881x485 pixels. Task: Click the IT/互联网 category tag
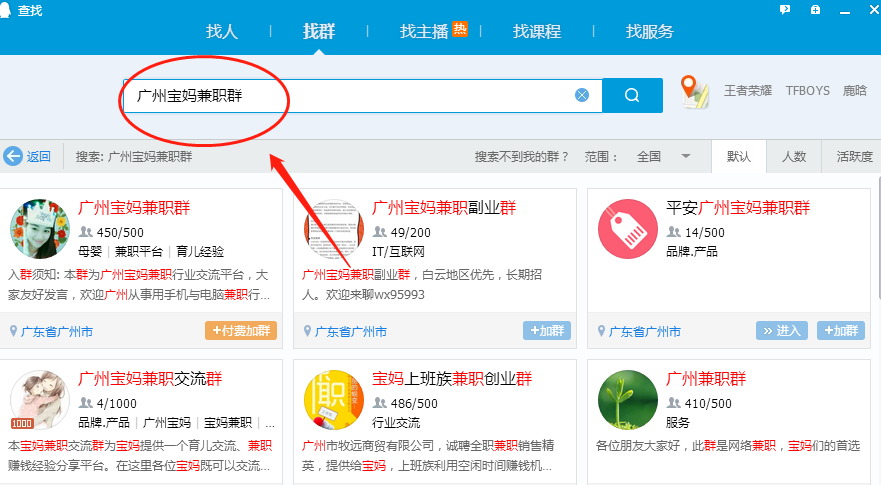[398, 251]
